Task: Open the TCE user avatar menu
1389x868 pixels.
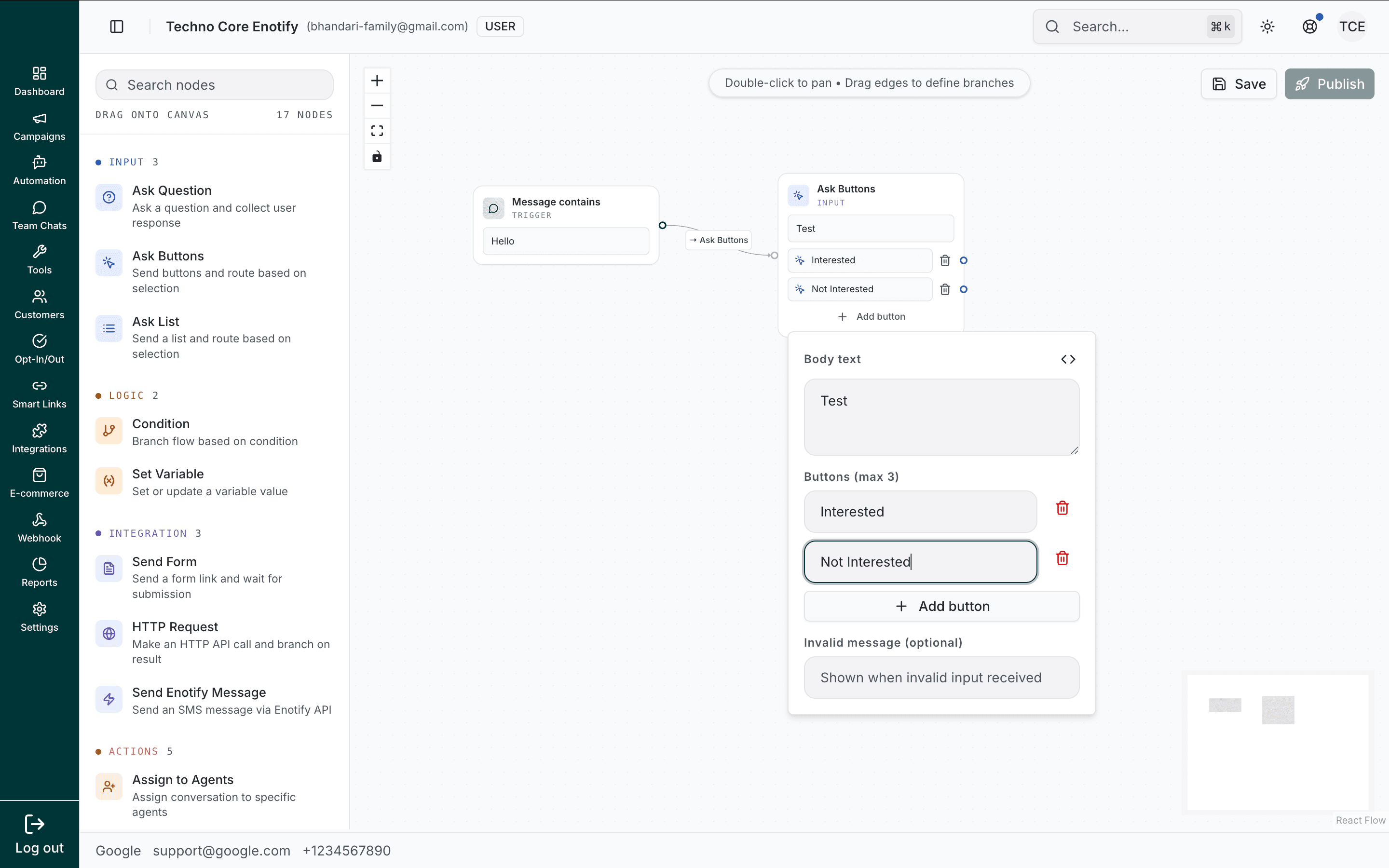Action: [1352, 27]
